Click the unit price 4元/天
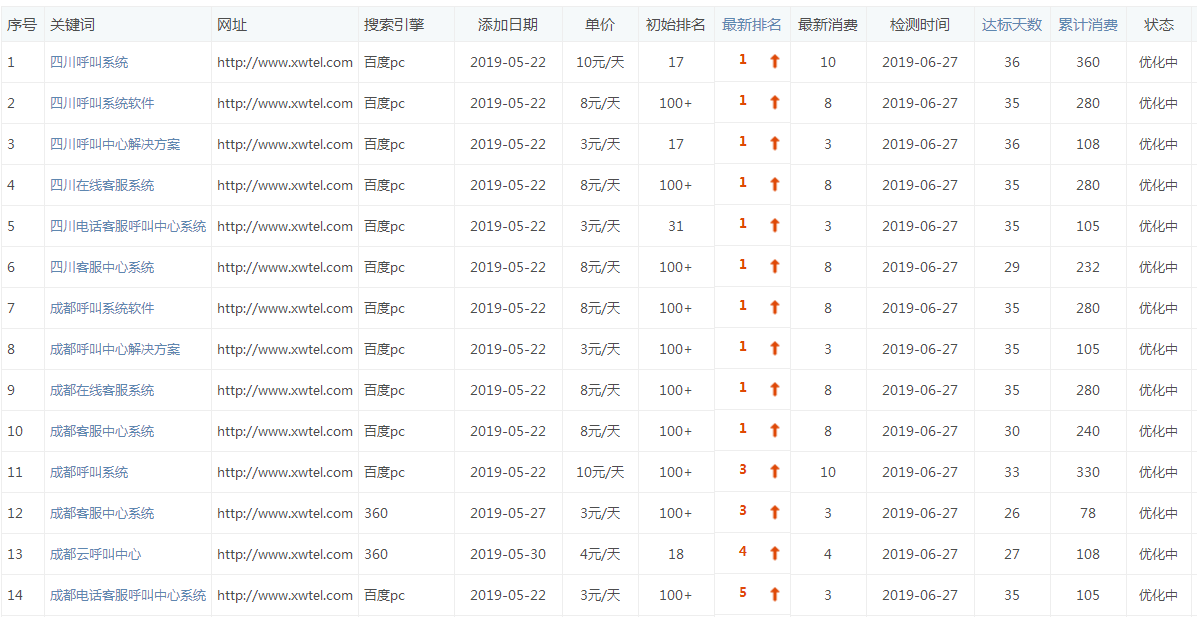 pyautogui.click(x=599, y=554)
